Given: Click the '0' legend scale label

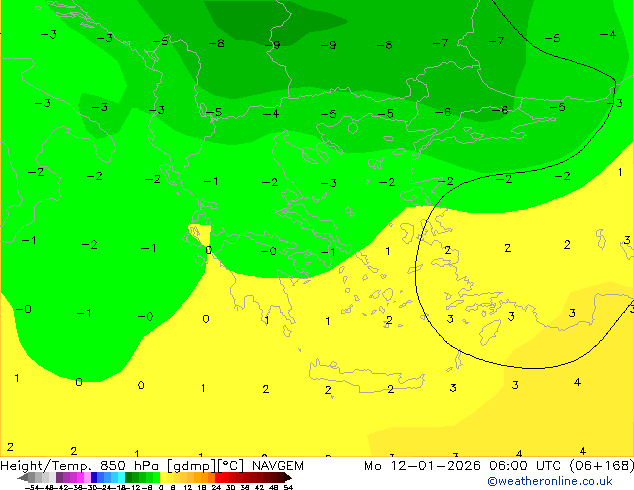Looking at the screenshot, I should [x=161, y=488].
